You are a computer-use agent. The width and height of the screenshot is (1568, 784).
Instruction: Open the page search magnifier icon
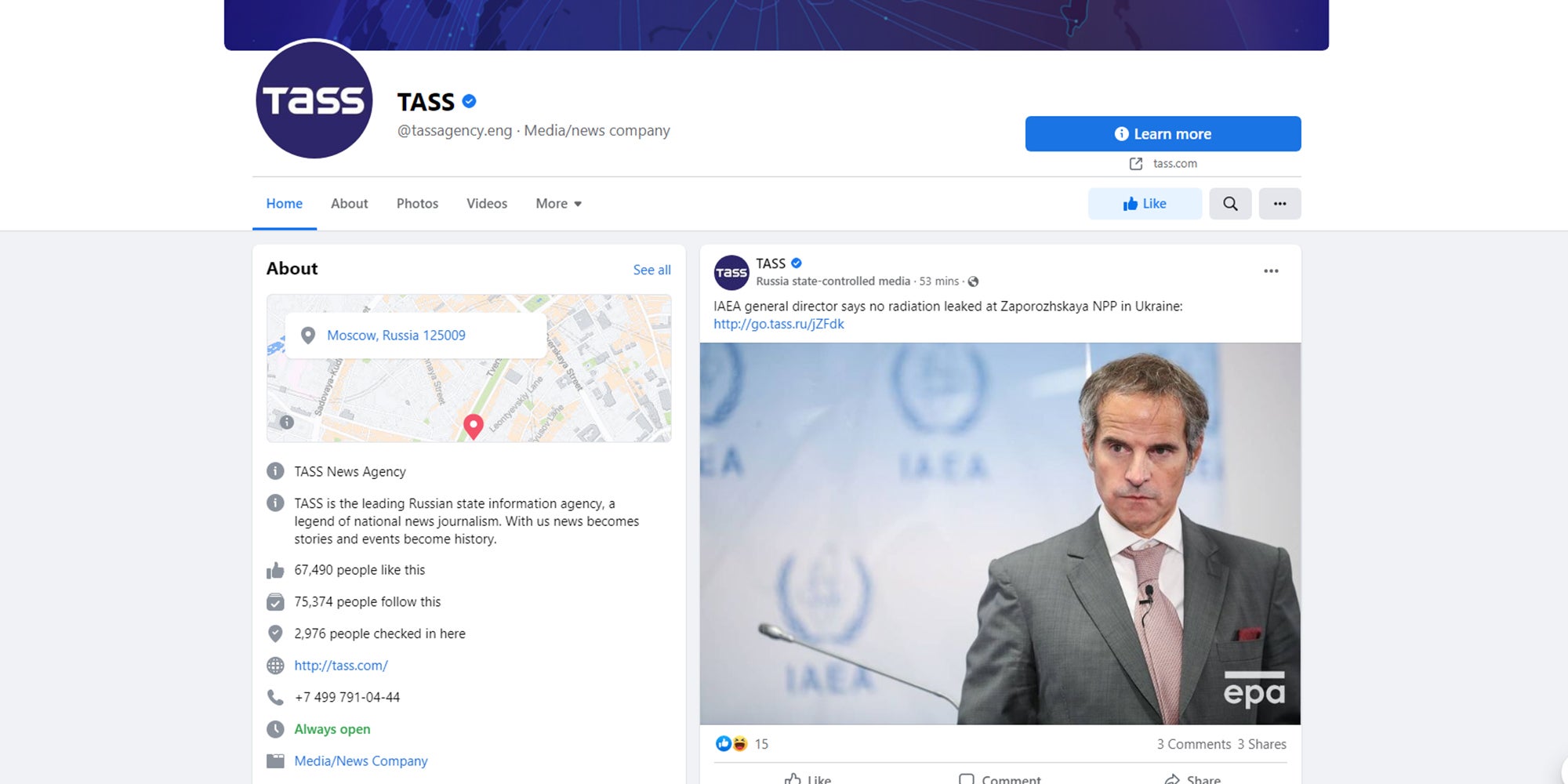[x=1230, y=203]
